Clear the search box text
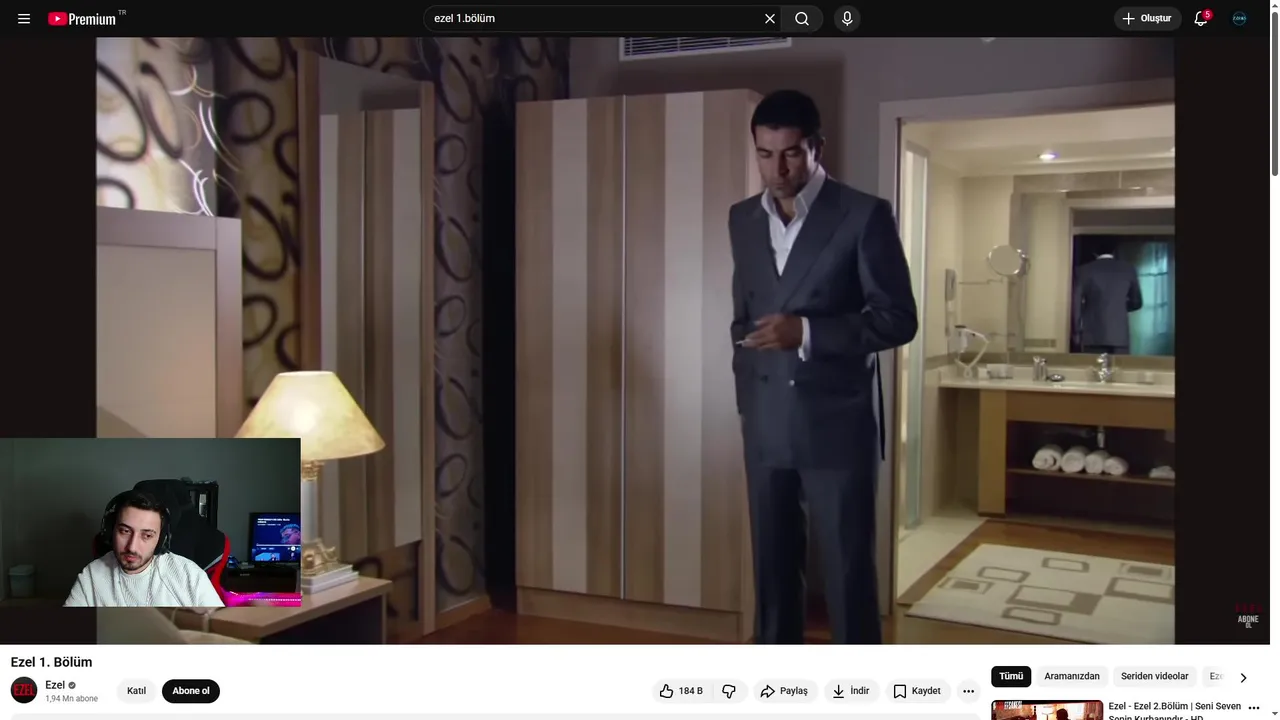 coord(770,19)
